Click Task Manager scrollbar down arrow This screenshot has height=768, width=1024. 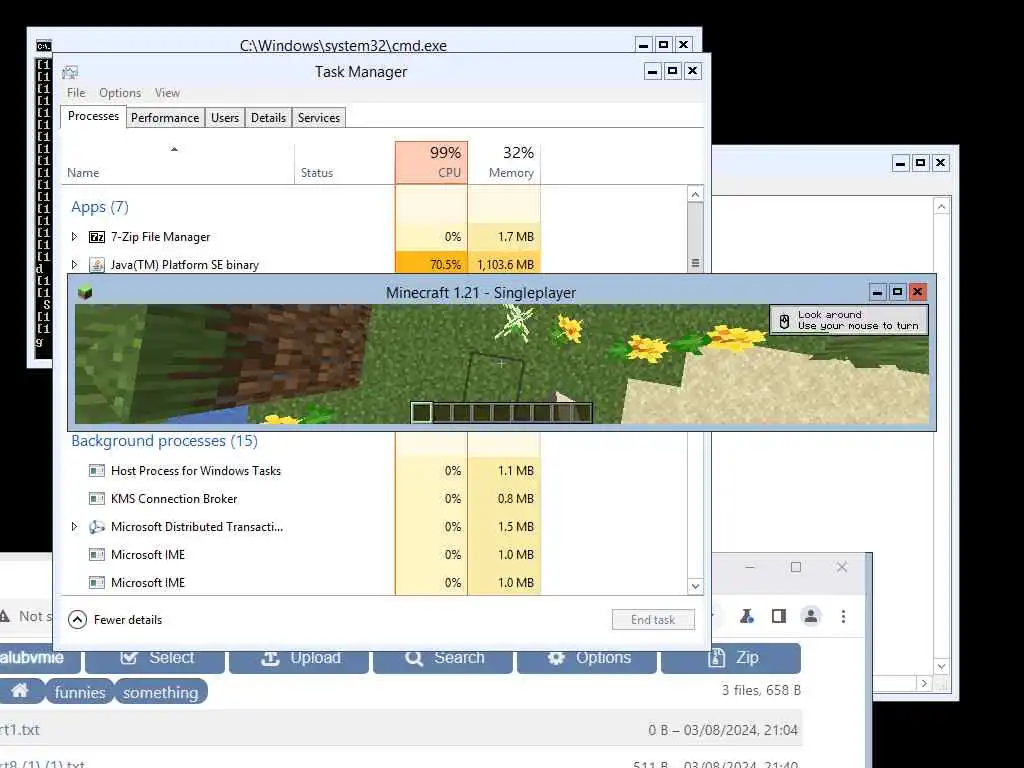coord(696,586)
